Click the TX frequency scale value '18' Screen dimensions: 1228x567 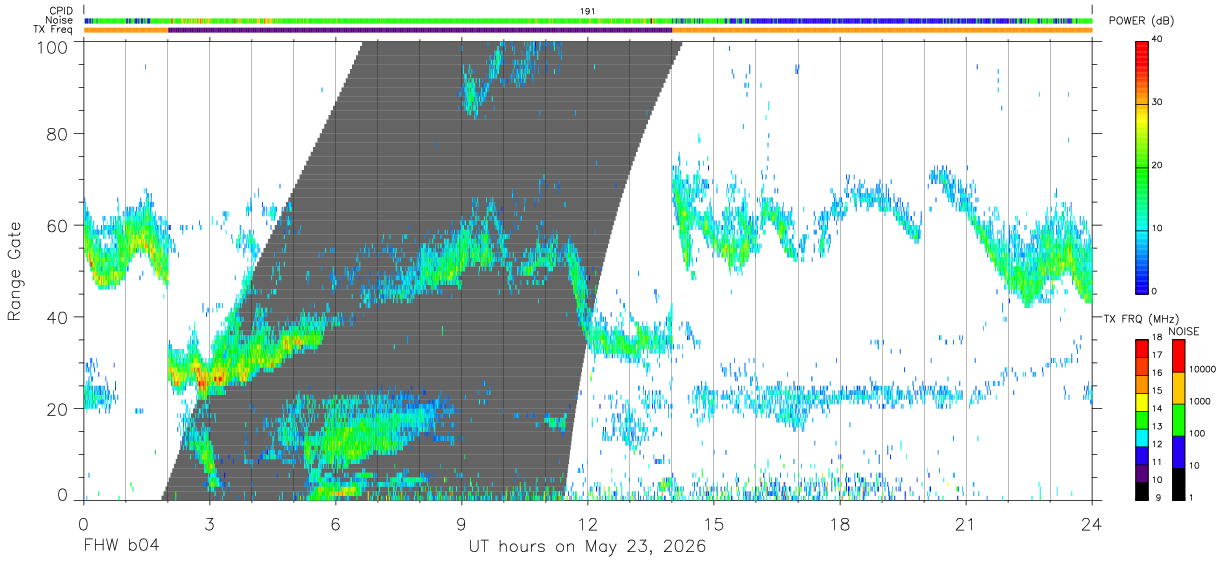[1158, 338]
